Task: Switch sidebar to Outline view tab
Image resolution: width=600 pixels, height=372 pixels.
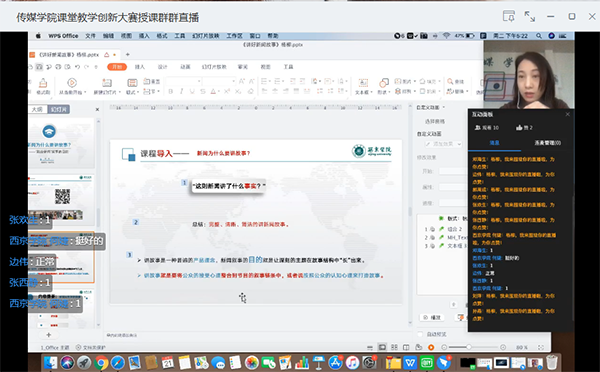Action: (38, 109)
